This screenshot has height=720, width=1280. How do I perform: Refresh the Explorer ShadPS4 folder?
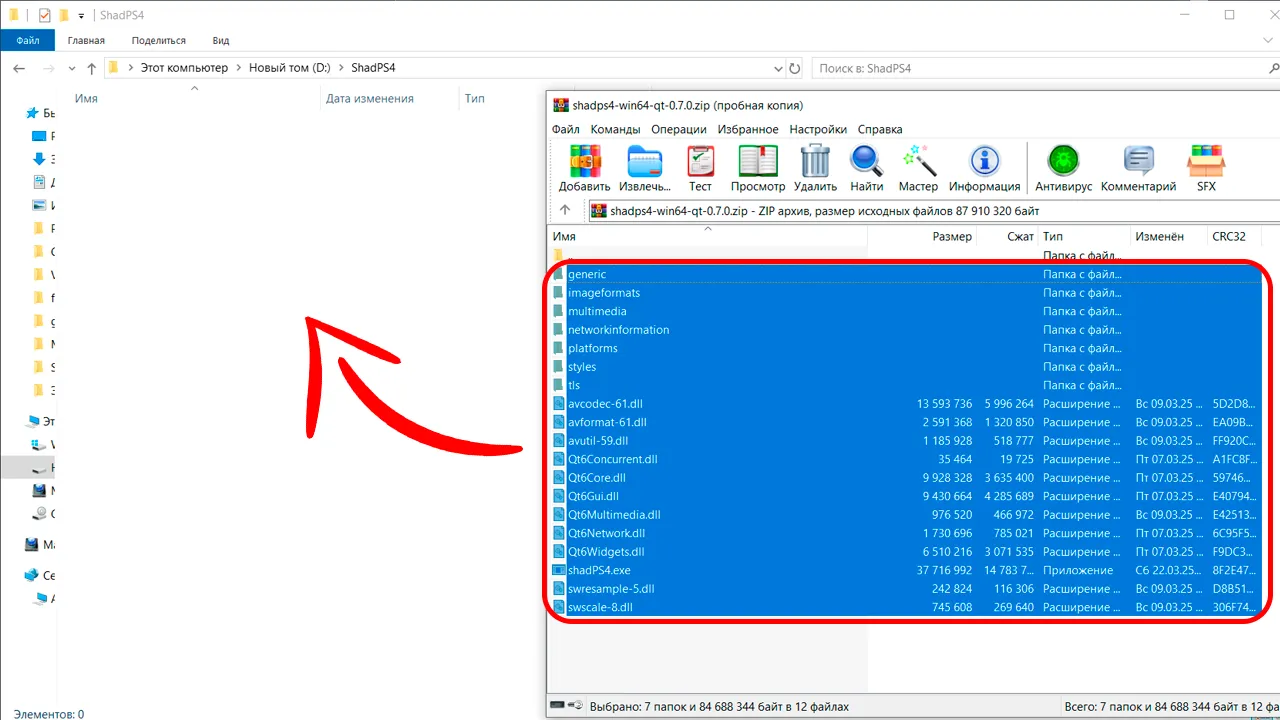pos(795,68)
